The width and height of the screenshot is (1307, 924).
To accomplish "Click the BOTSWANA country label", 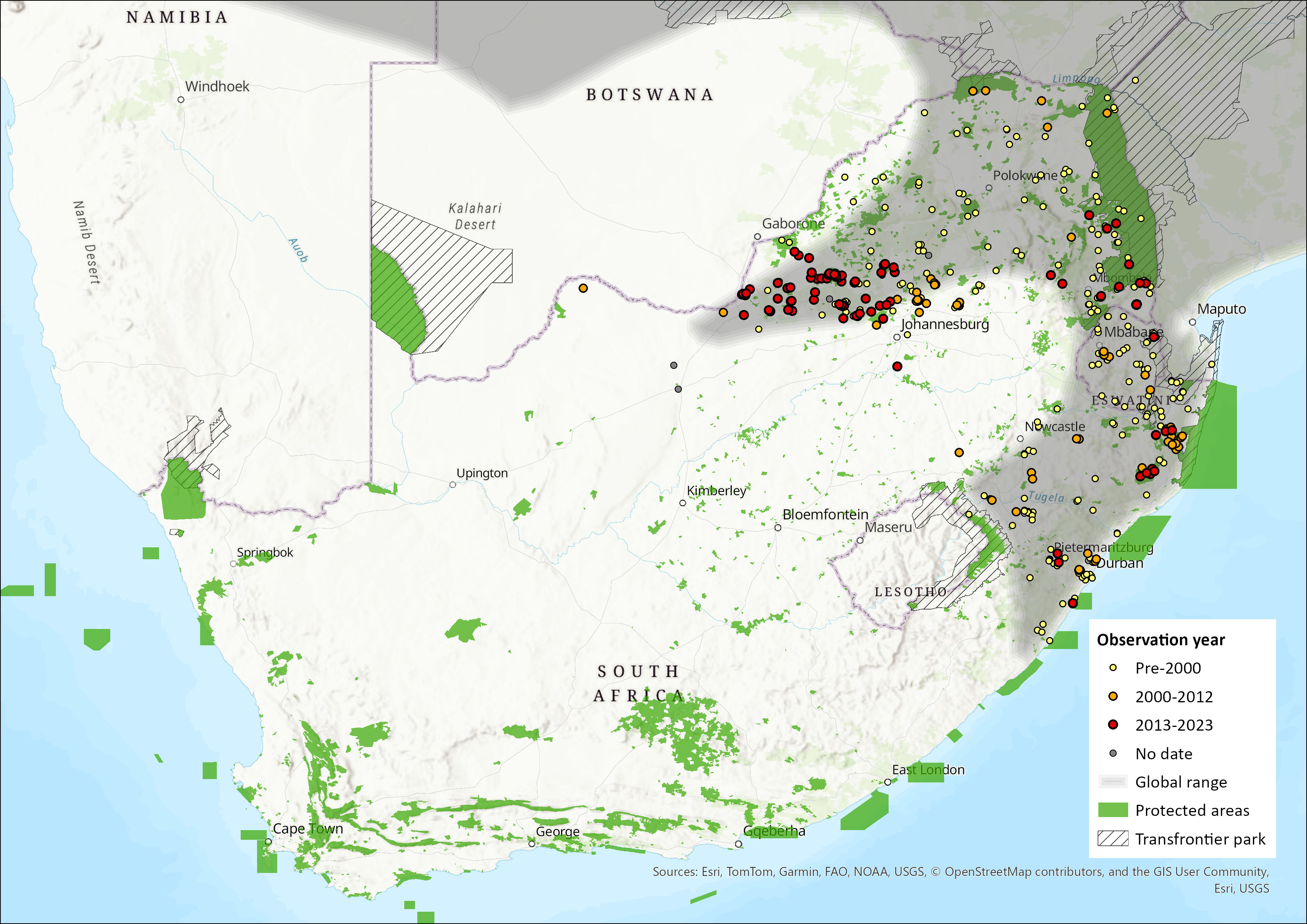I will [x=649, y=95].
